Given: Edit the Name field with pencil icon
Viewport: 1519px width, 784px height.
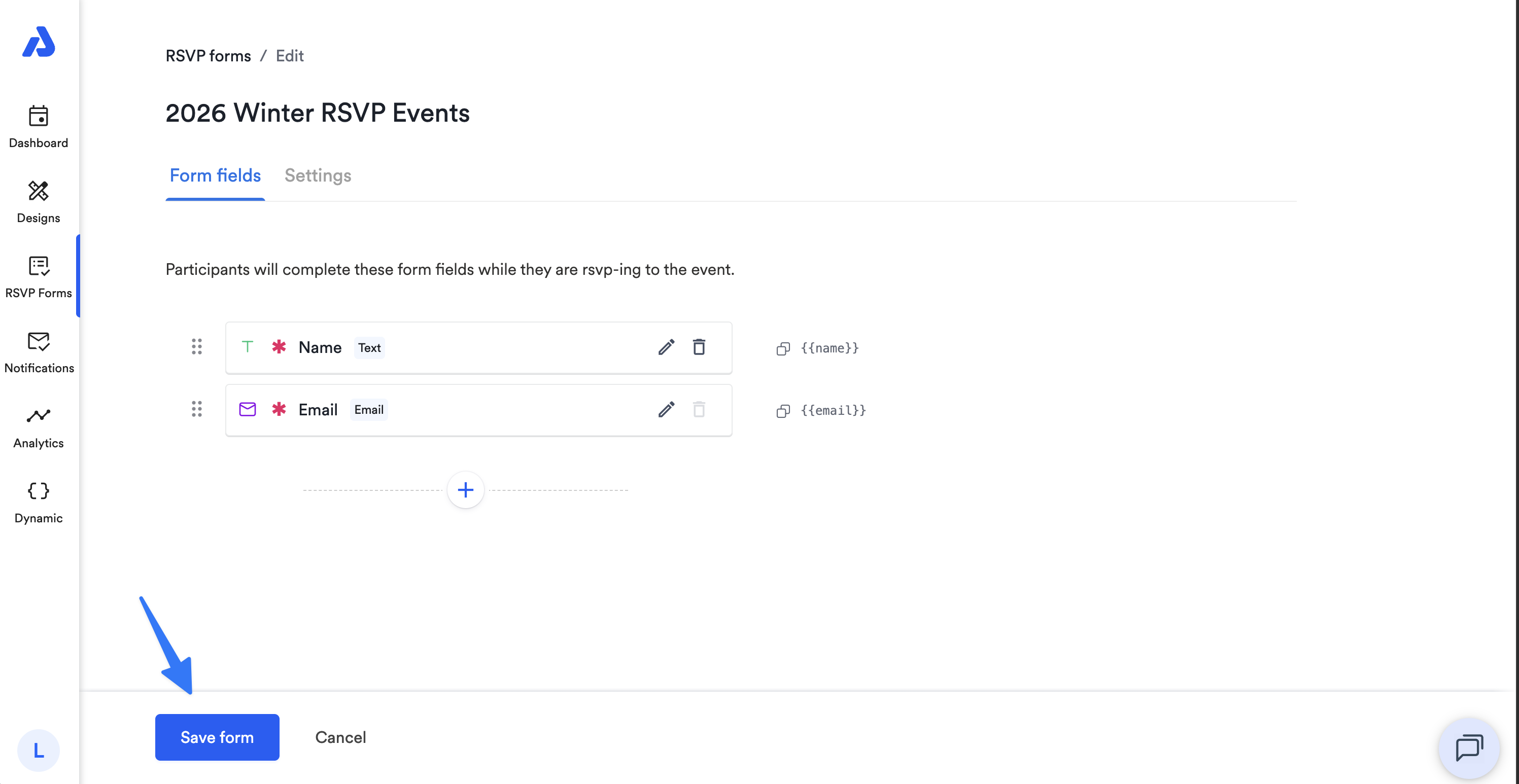Looking at the screenshot, I should click(666, 347).
